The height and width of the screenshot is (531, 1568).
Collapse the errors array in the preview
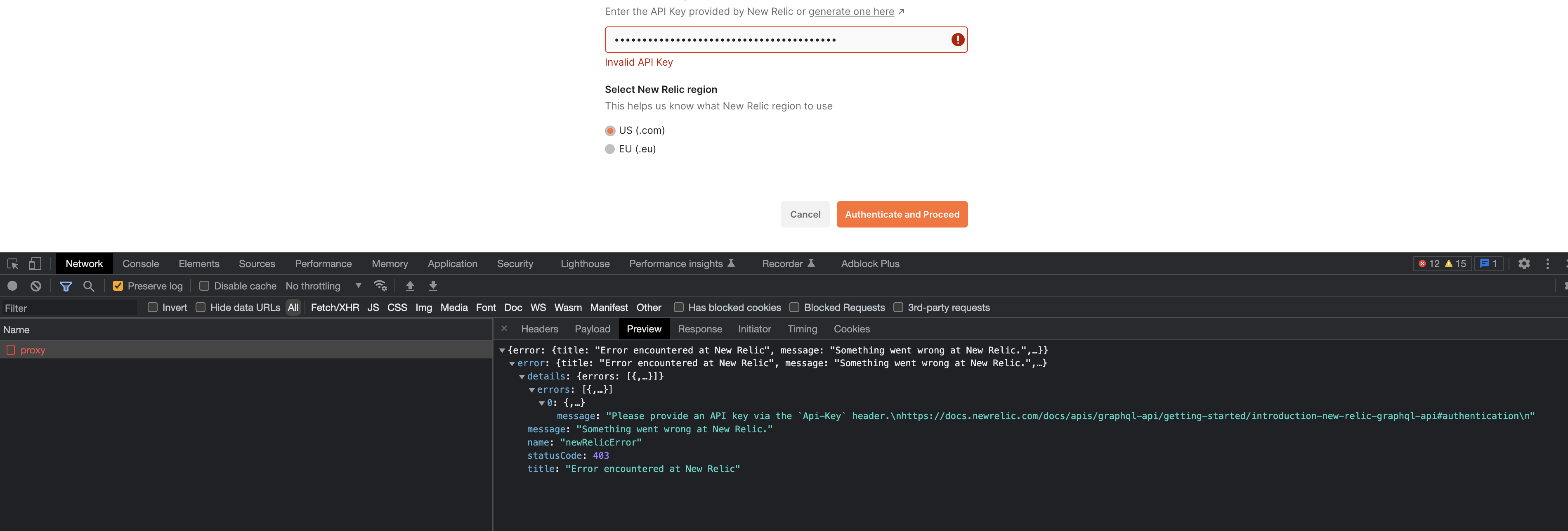click(x=532, y=389)
